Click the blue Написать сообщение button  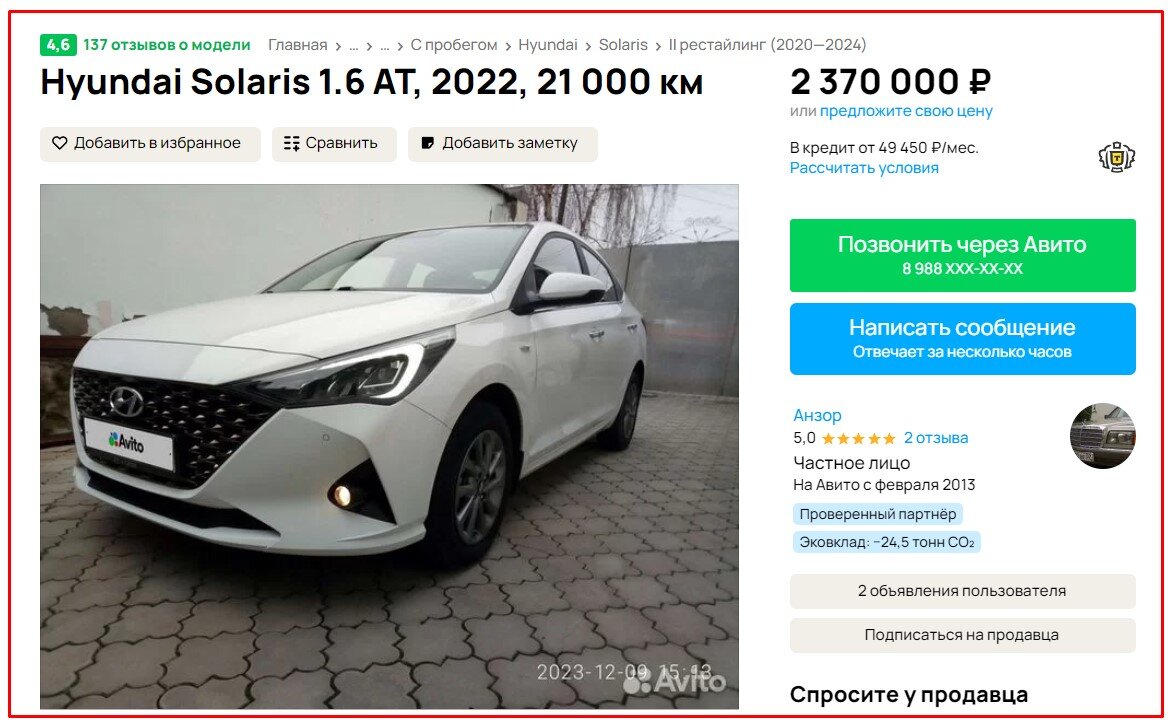[963, 339]
